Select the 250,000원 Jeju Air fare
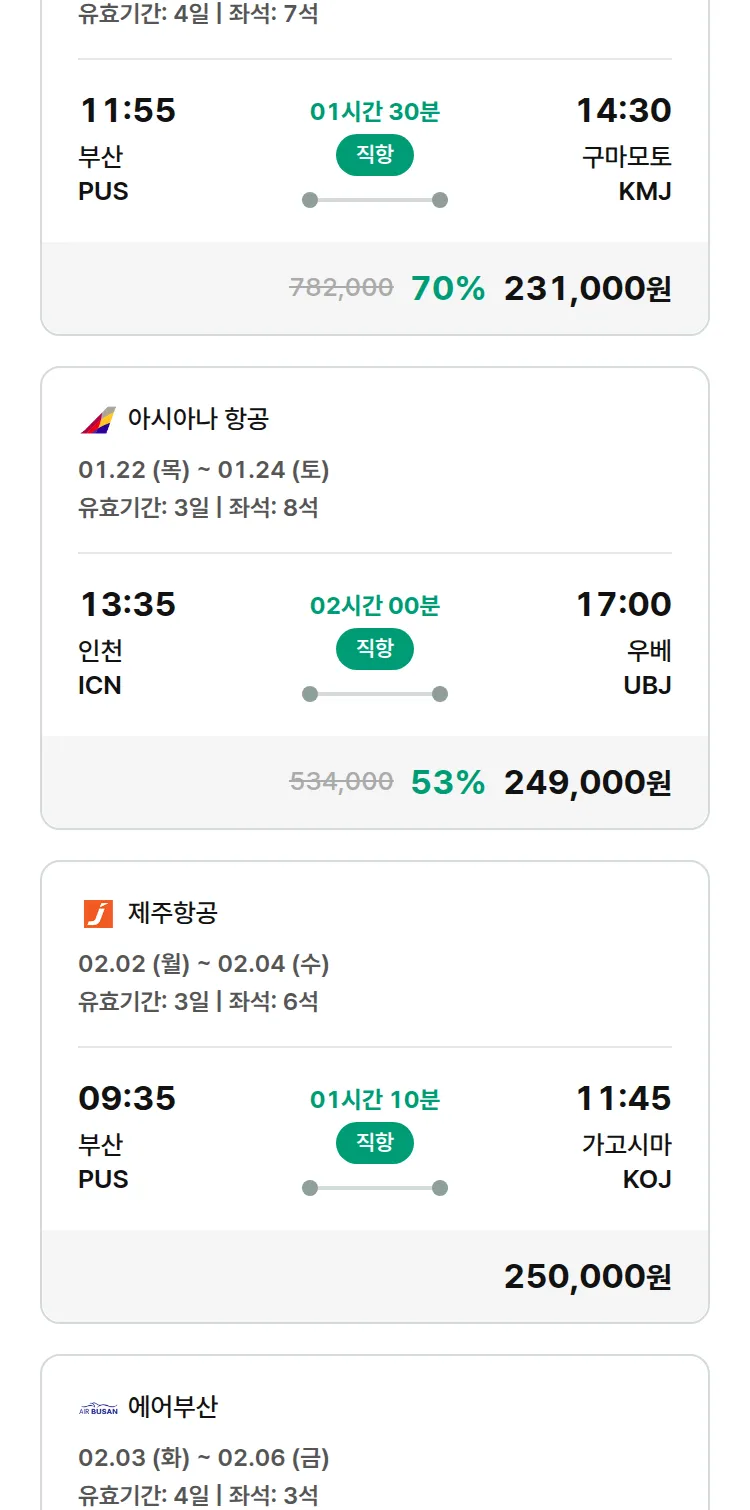 coord(587,1277)
